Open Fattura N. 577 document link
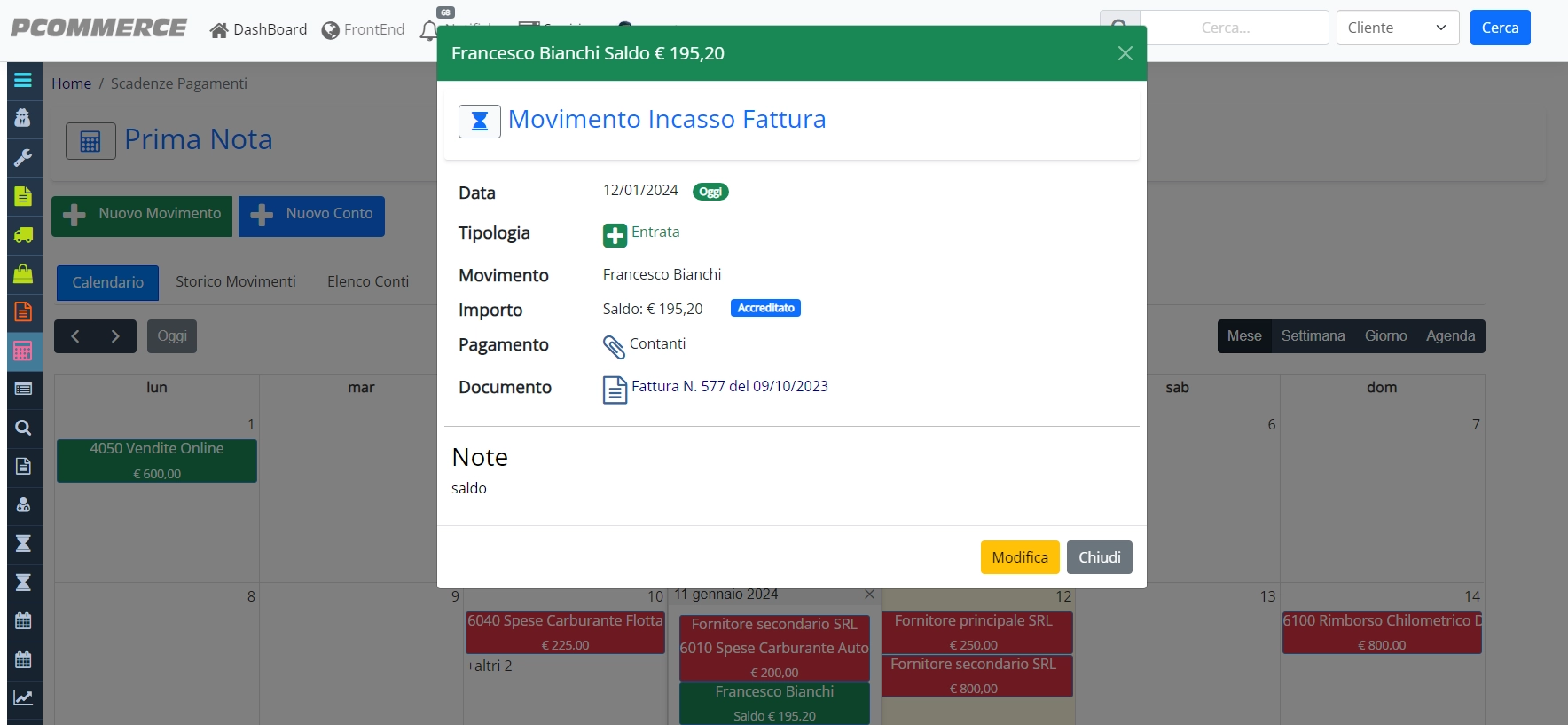 (729, 386)
